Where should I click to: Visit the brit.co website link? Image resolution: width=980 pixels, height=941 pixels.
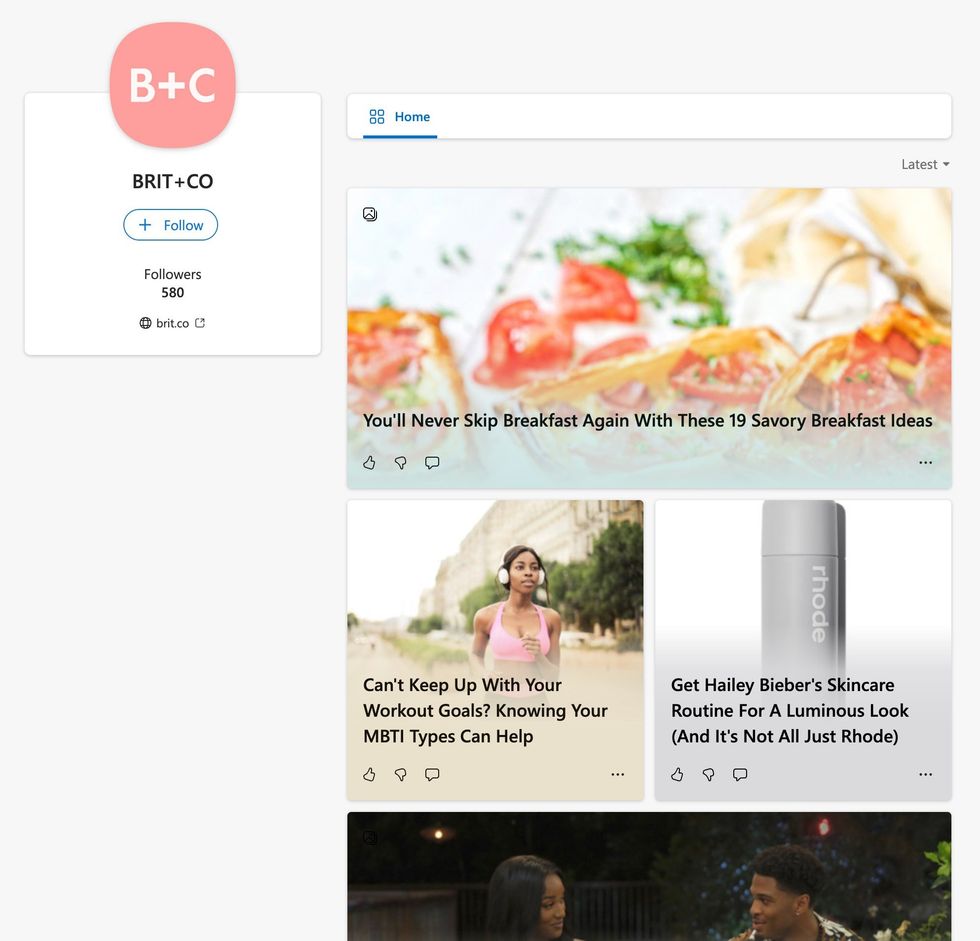pyautogui.click(x=172, y=323)
